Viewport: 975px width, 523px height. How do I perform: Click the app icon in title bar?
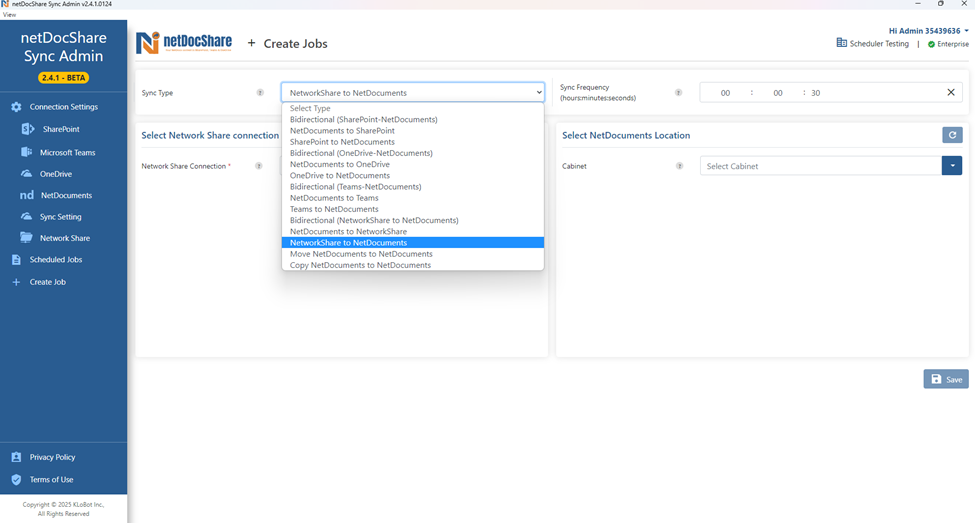(x=5, y=4)
